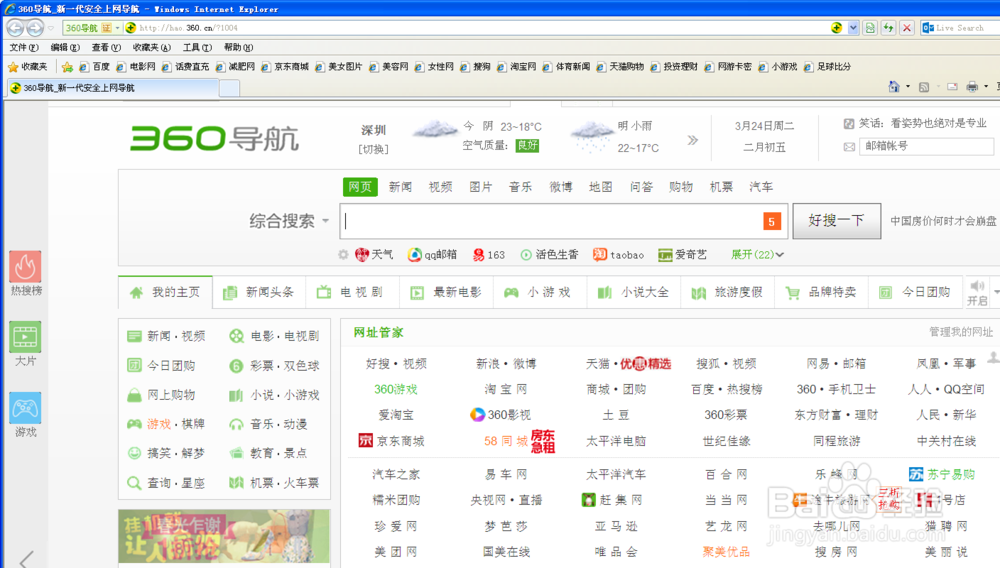Click the Add to Favorites star icon
The image size is (1000, 568).
(x=67, y=66)
